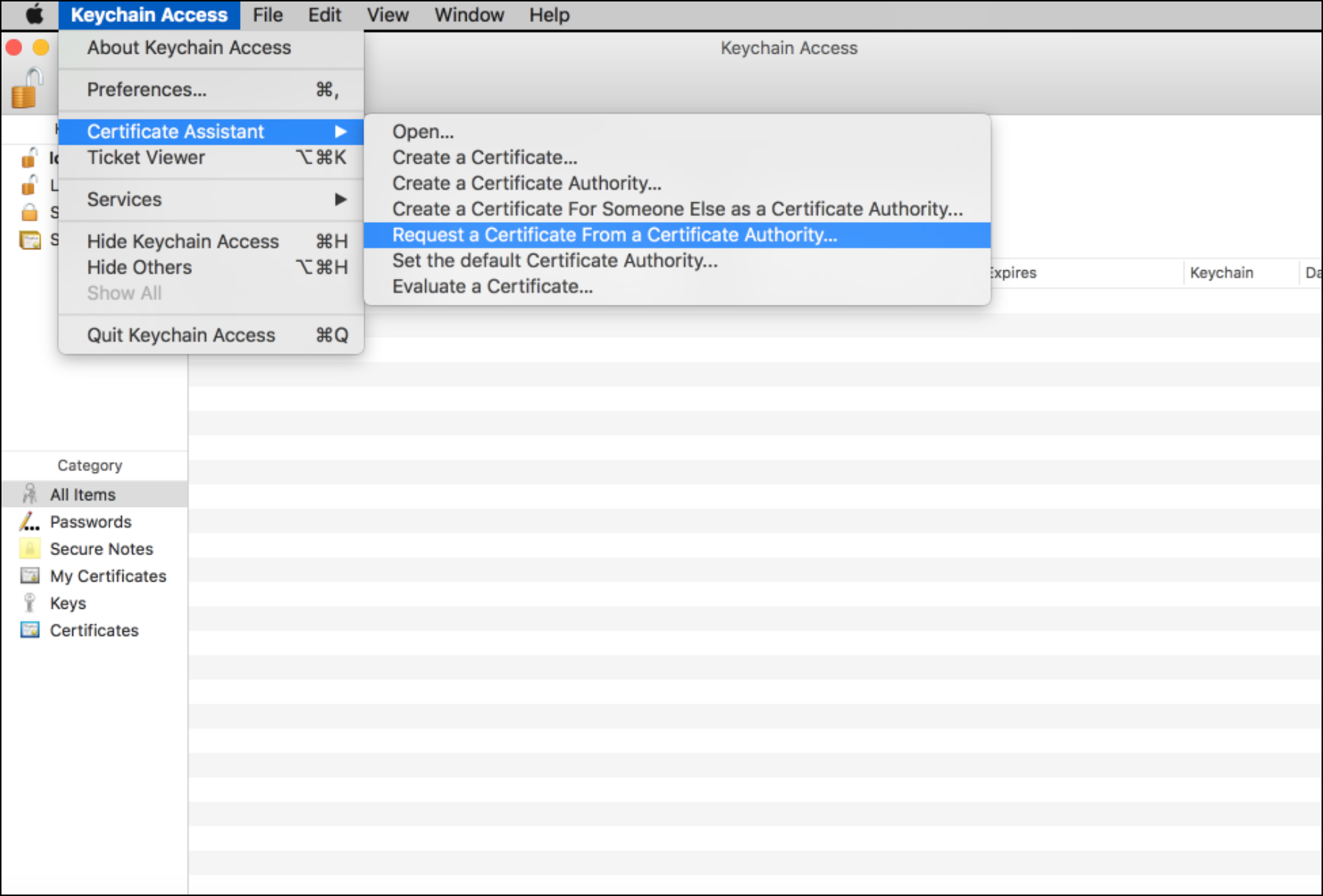Expand the Services submenu
The image size is (1323, 896).
211,199
